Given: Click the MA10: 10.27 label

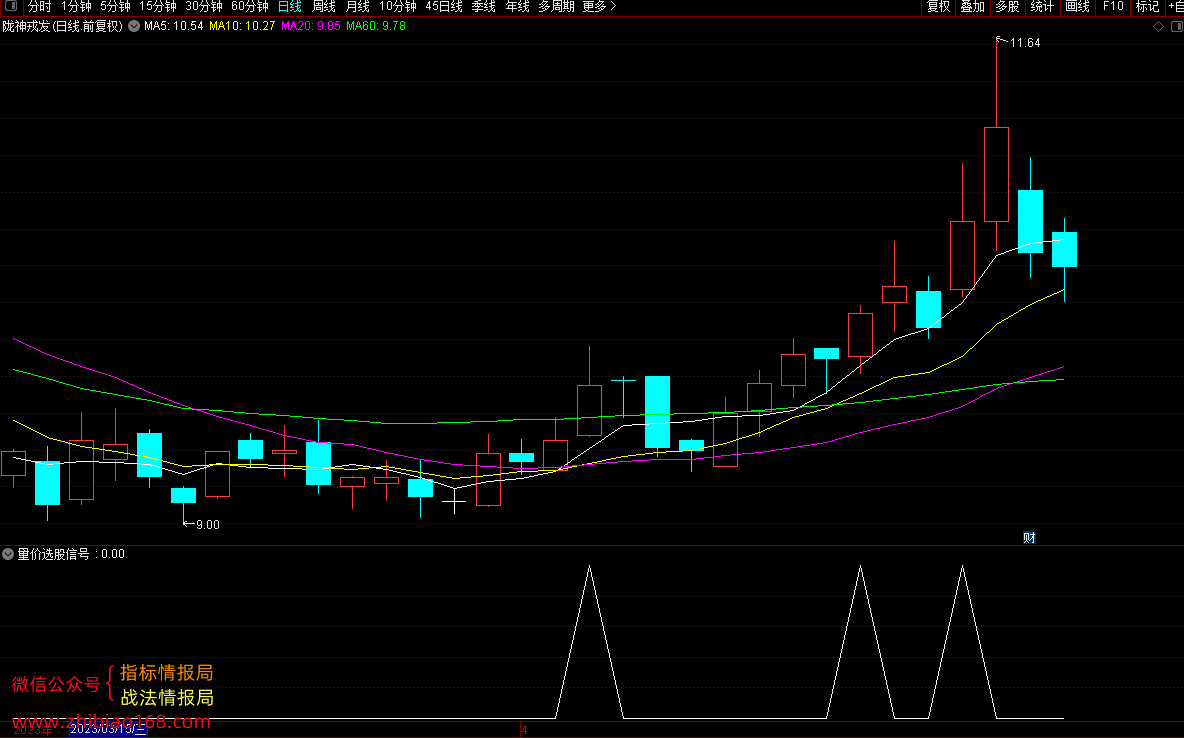Looking at the screenshot, I should [242, 26].
